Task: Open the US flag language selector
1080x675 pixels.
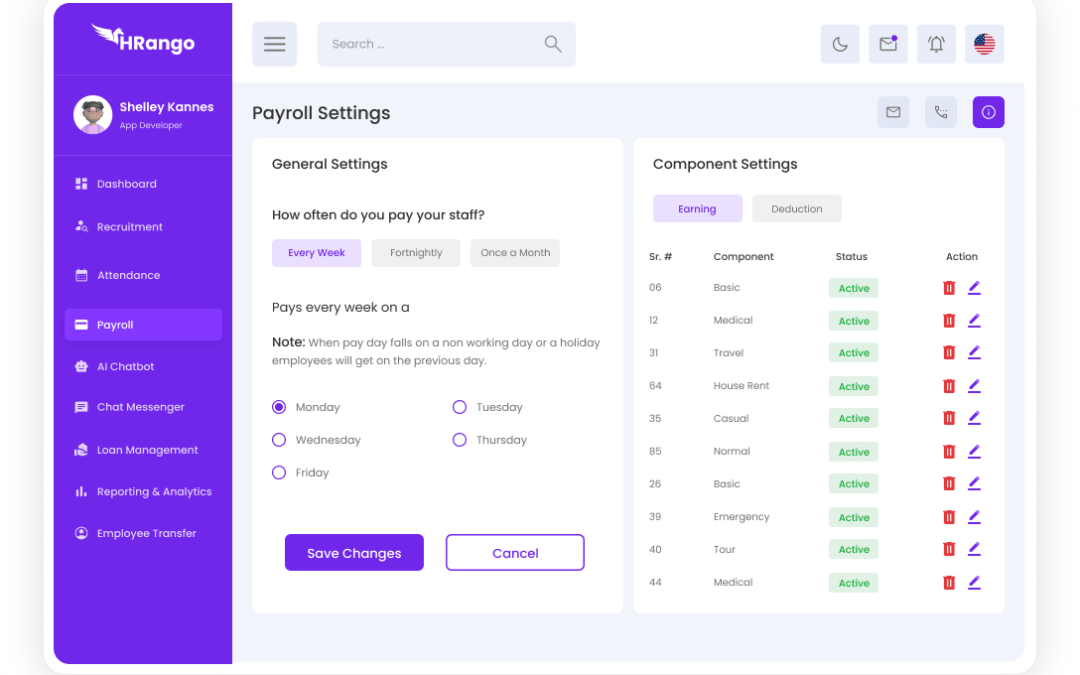Action: click(x=984, y=44)
